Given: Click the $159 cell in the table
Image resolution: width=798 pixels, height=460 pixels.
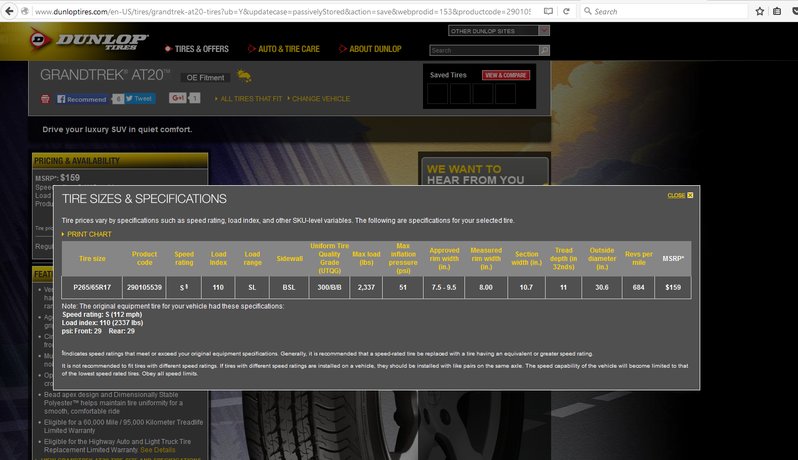Looking at the screenshot, I should pyautogui.click(x=673, y=288).
